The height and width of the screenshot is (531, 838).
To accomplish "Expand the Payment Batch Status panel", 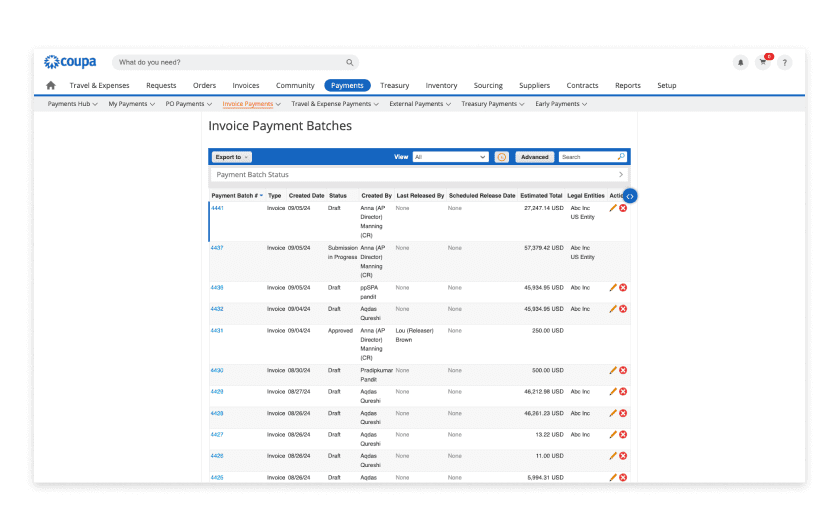I will [620, 175].
